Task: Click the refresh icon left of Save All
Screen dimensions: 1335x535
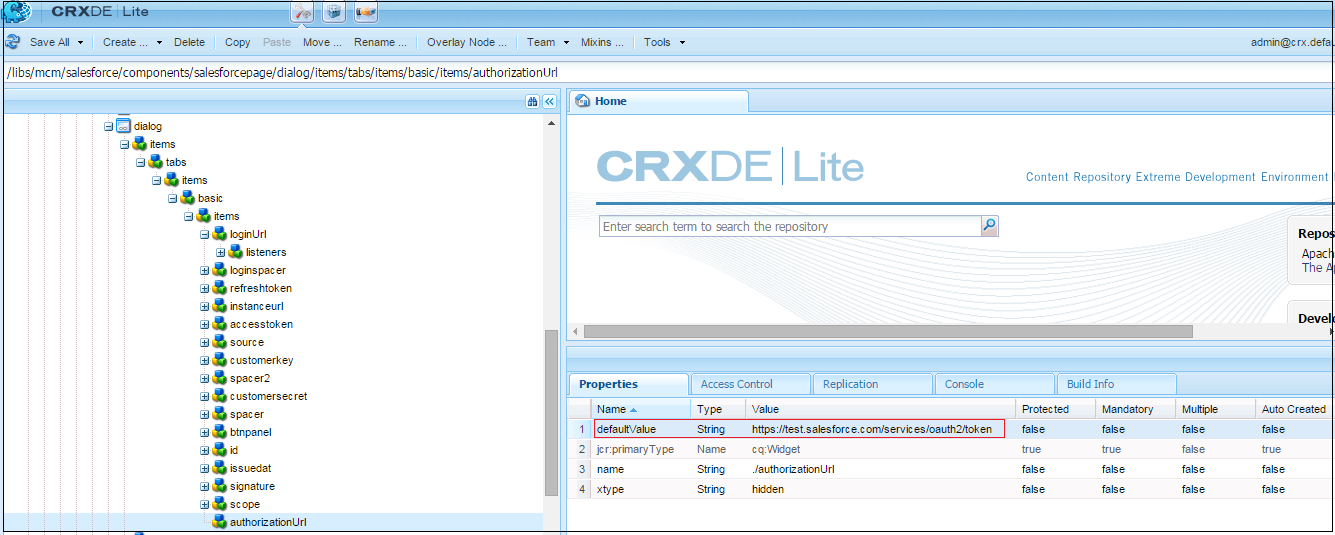Action: click(x=13, y=42)
